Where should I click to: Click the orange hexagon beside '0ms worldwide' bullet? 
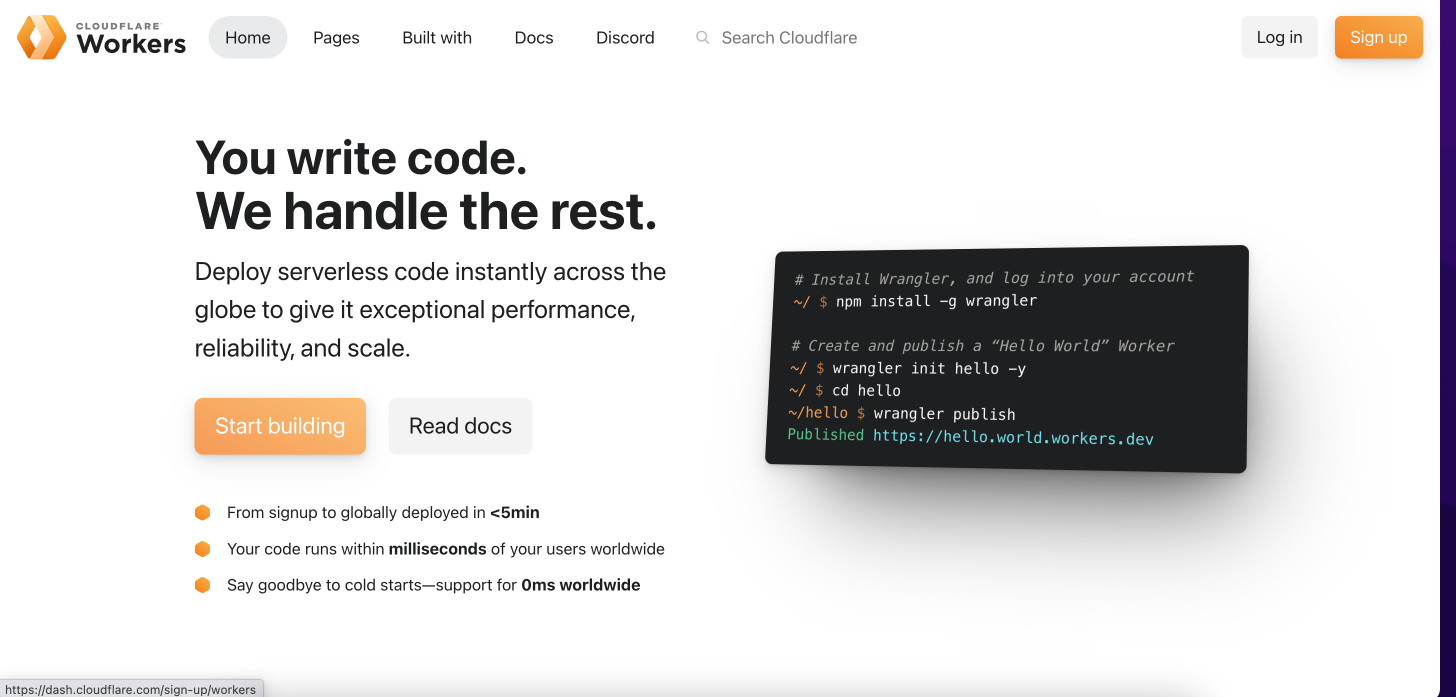coord(203,585)
